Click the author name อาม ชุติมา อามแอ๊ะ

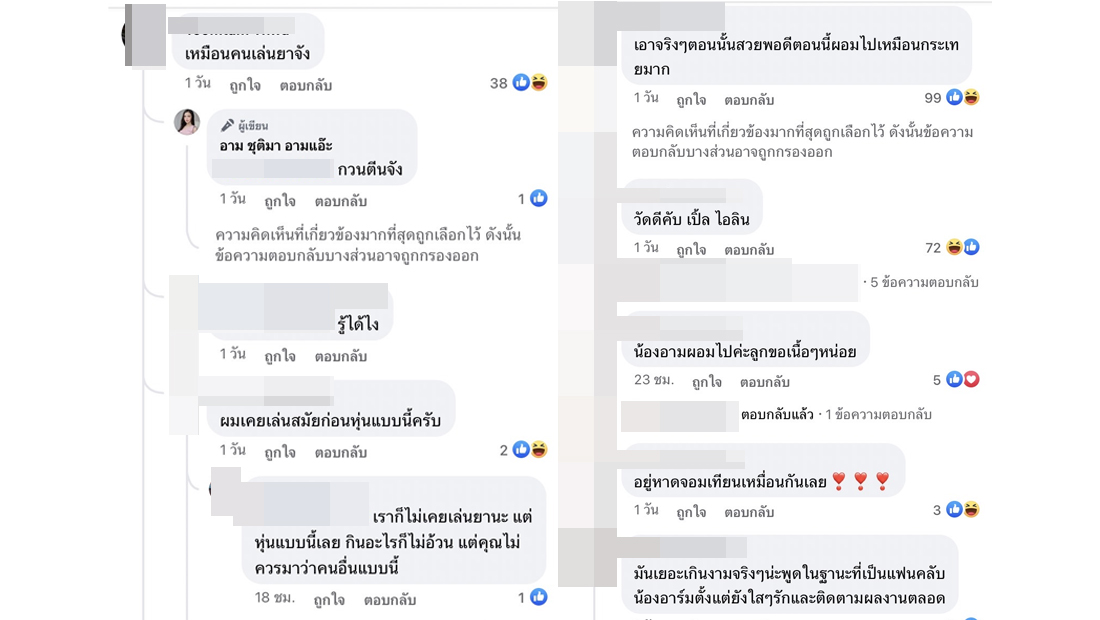coord(276,146)
